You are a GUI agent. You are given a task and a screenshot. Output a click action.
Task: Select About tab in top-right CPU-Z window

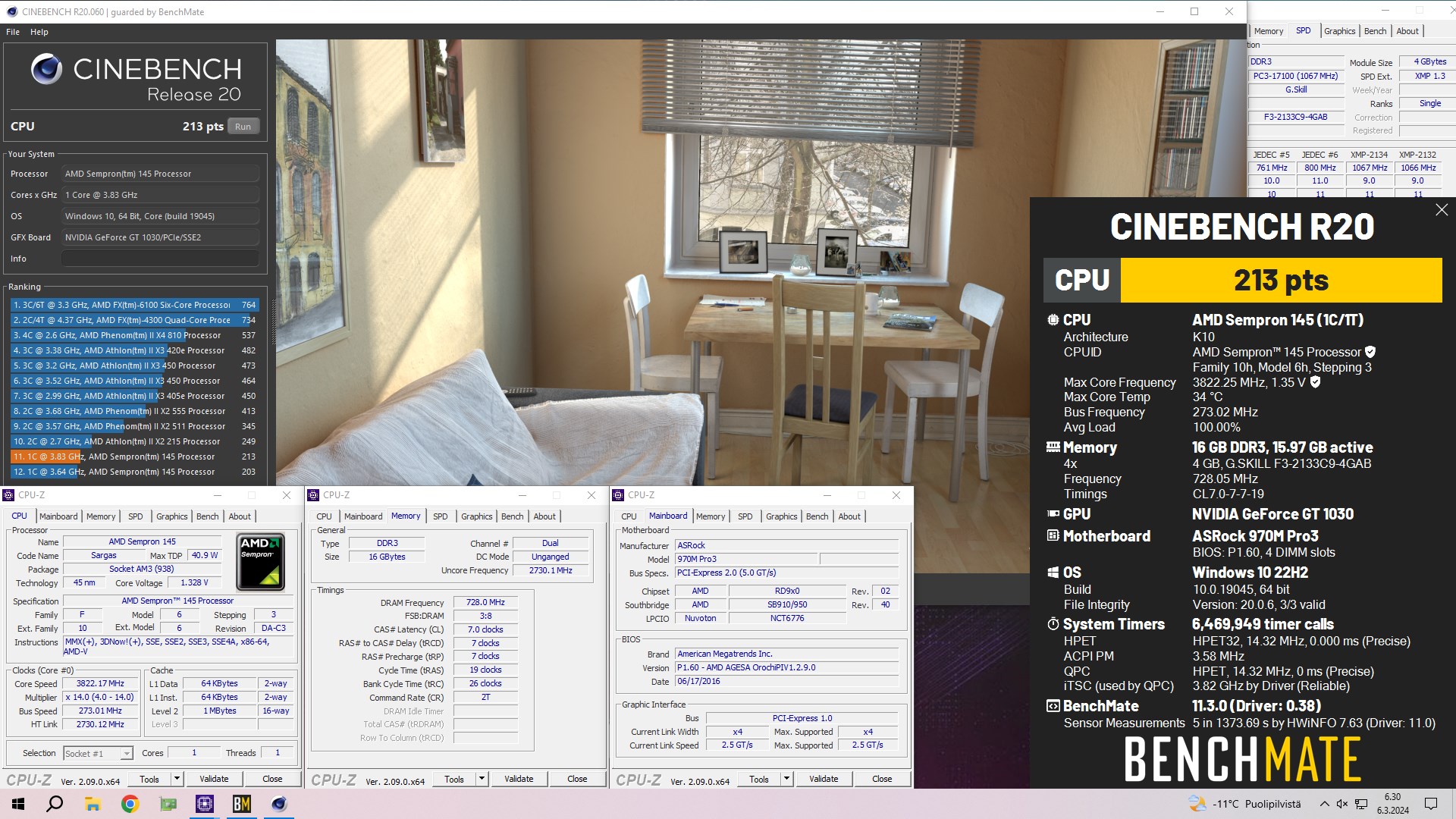(x=1407, y=31)
